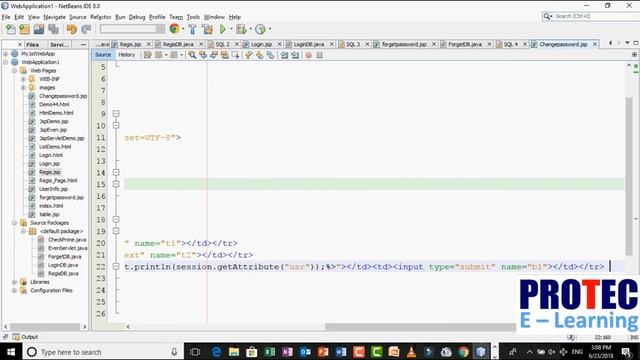640x360 pixels.
Task: Collapse the Web Pages folder
Action: pyautogui.click(x=14, y=71)
